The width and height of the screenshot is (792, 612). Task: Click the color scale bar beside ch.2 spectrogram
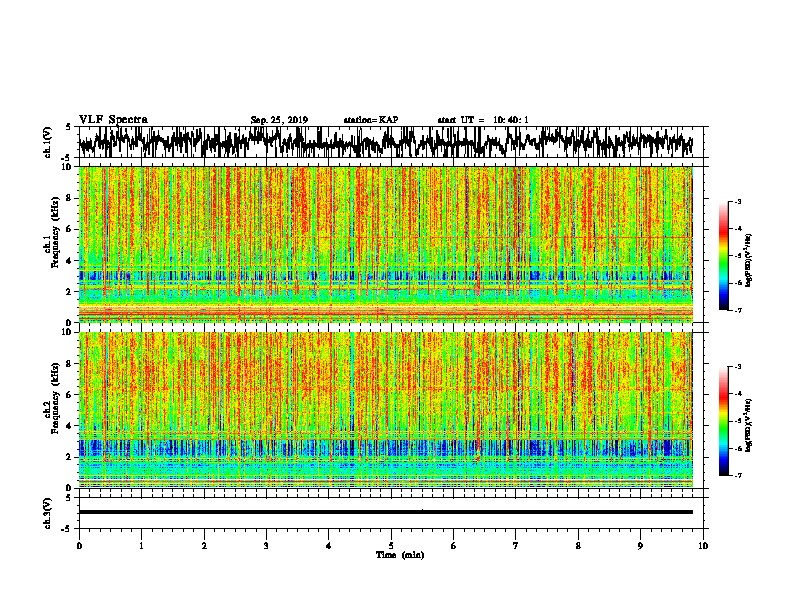(724, 421)
